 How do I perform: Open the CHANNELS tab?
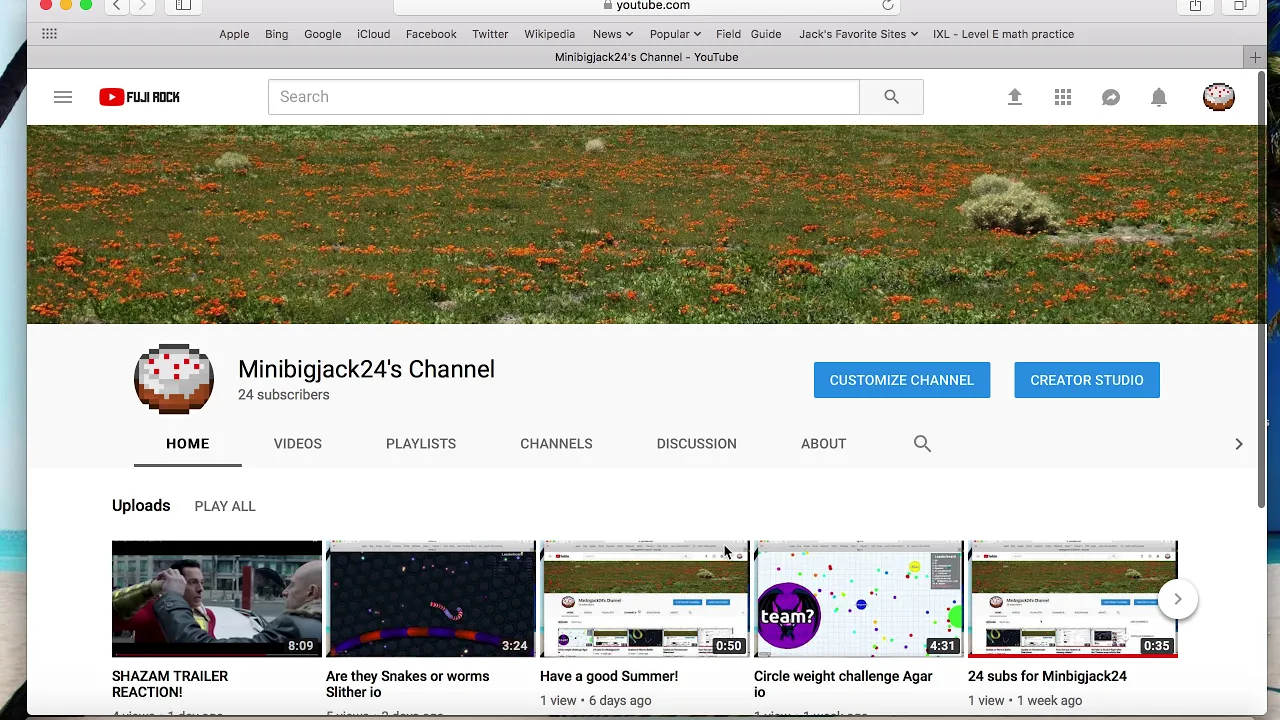pos(556,444)
